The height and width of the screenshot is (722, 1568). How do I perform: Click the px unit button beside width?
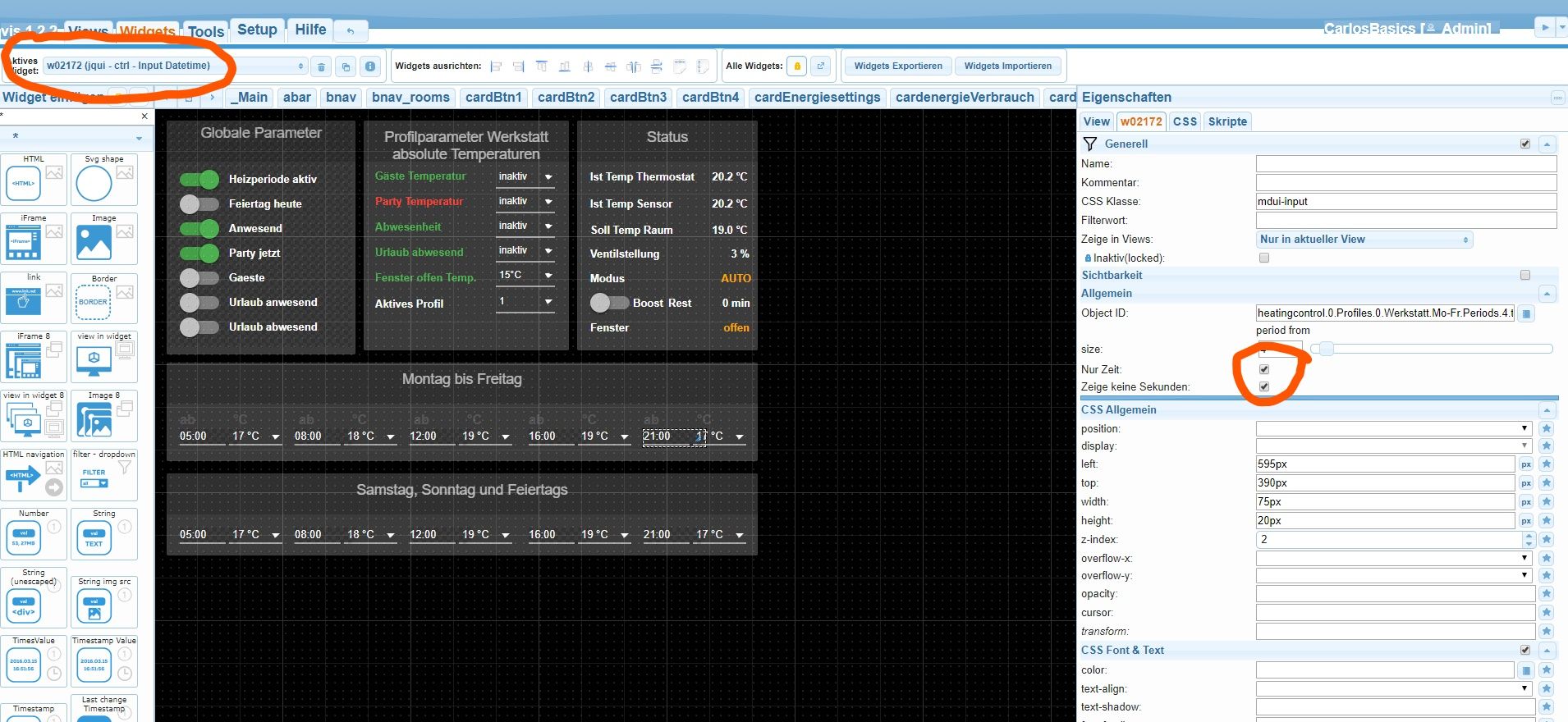(1526, 502)
